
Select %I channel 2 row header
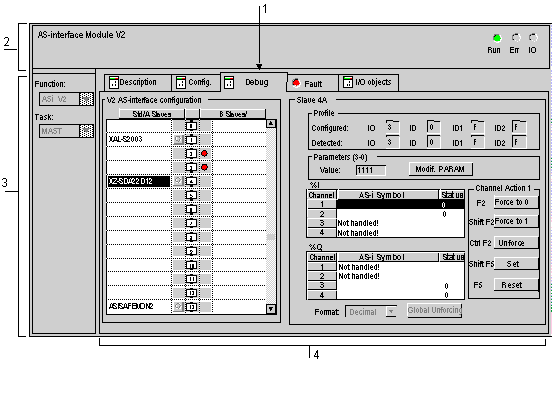tap(322, 214)
